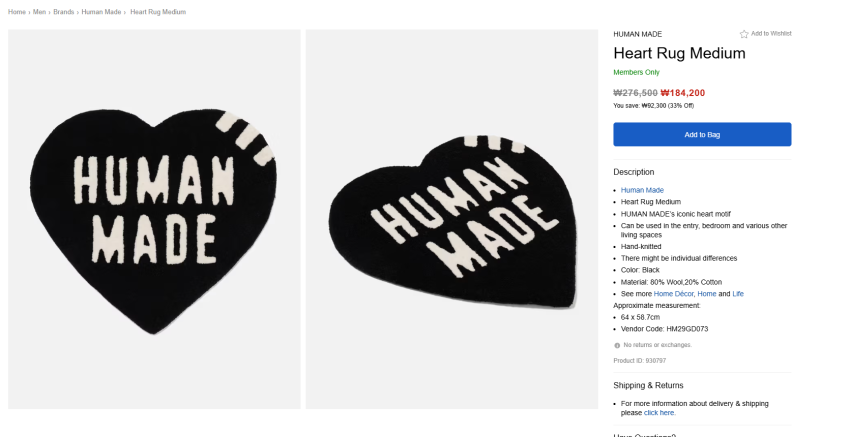The width and height of the screenshot is (850, 437).
Task: View the front-facing heart rug image
Action: click(154, 219)
